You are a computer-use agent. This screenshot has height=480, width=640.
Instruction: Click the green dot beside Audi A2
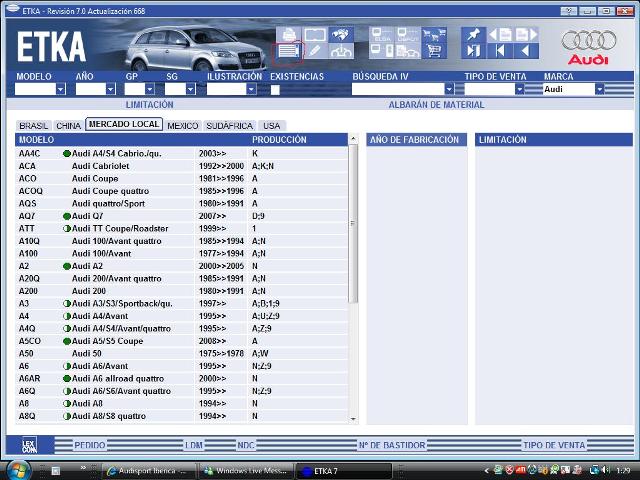tap(67, 266)
